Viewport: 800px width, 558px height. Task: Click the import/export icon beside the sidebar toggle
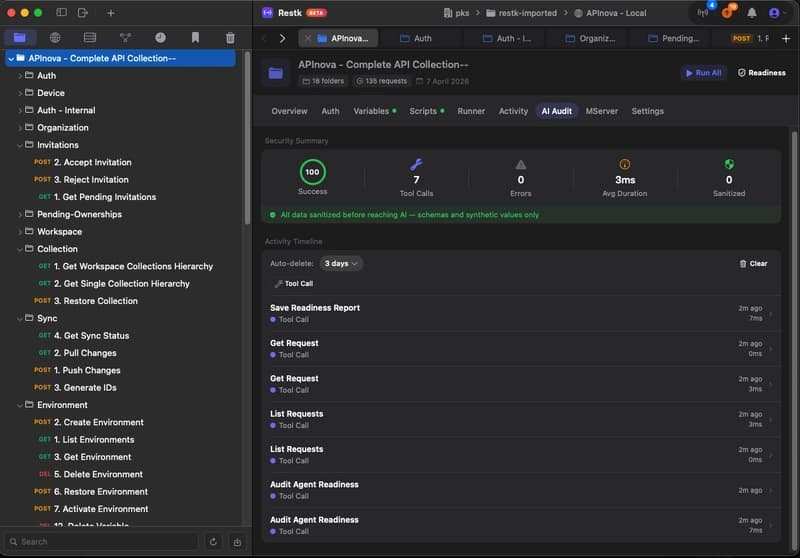point(83,12)
